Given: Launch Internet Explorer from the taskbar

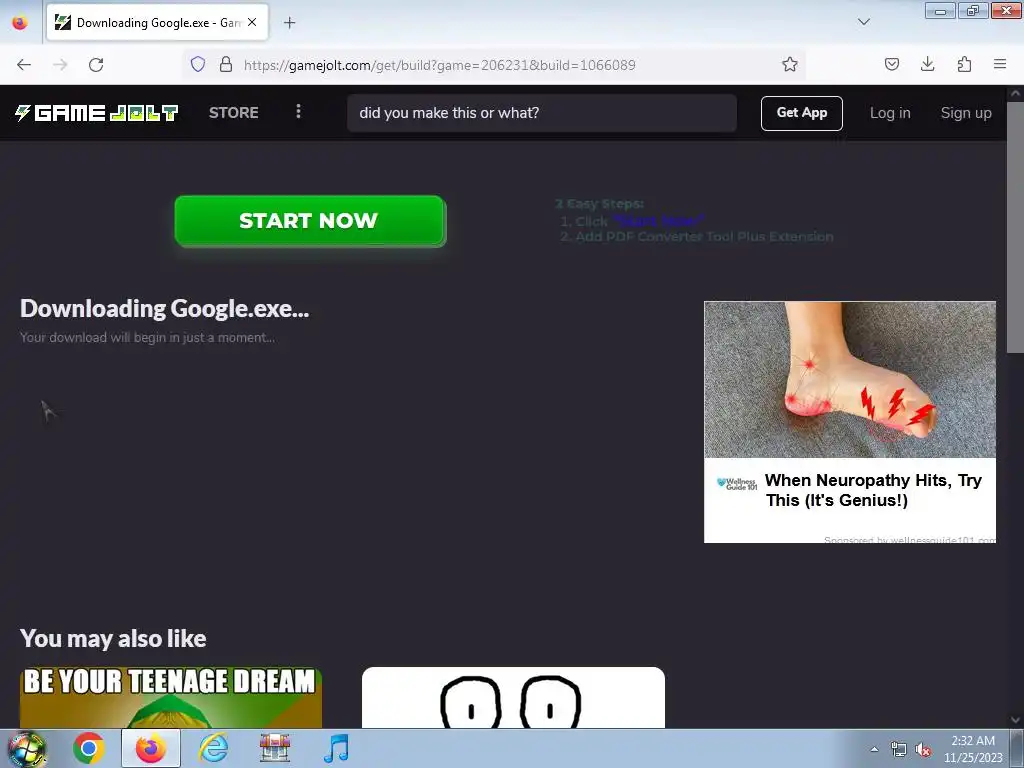Looking at the screenshot, I should [x=214, y=748].
